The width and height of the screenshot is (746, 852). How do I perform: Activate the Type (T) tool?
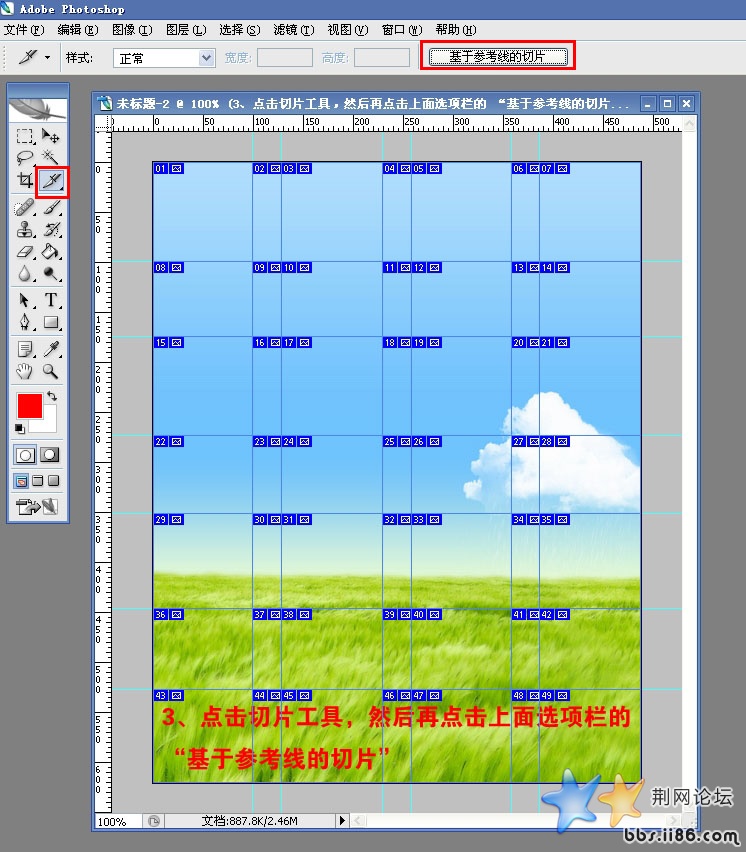(x=51, y=300)
